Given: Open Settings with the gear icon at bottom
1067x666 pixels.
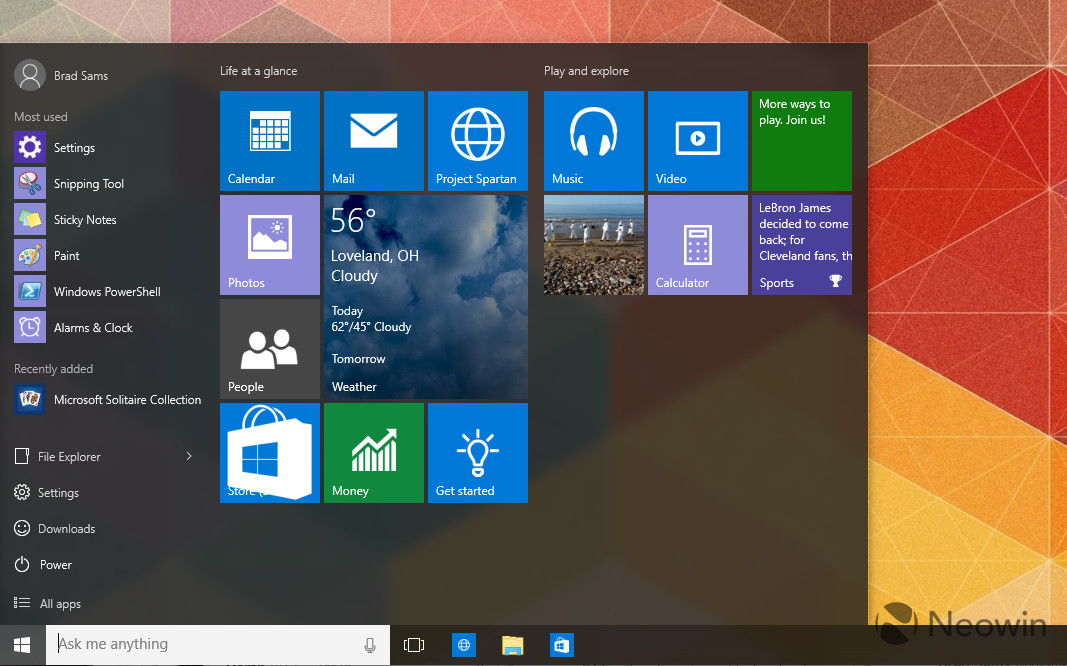Looking at the screenshot, I should [46, 493].
